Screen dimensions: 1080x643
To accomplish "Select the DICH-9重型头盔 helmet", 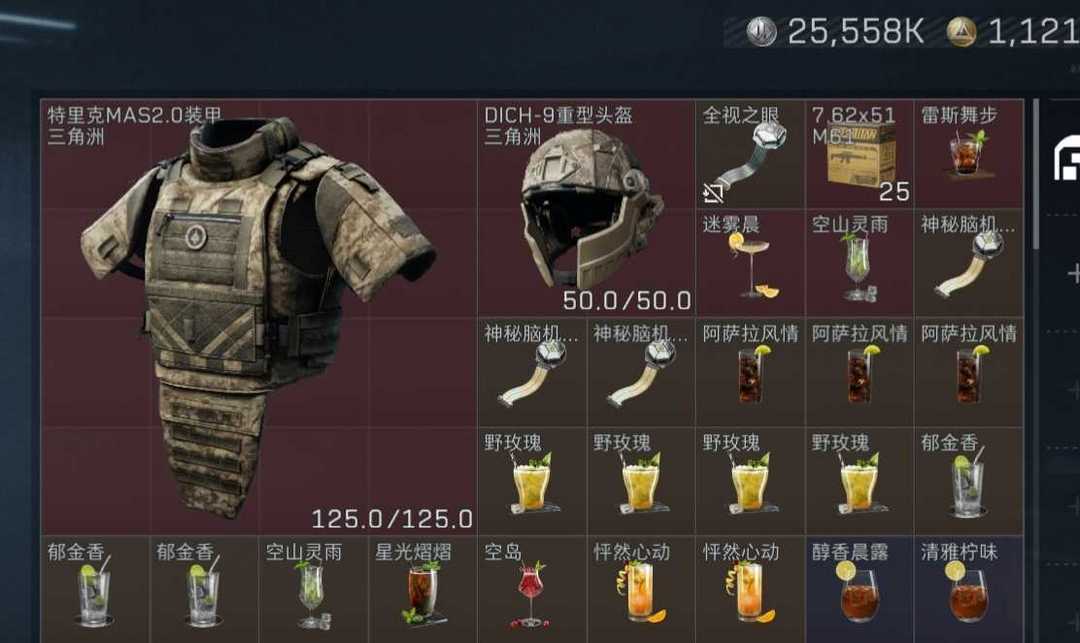I will coord(586,208).
